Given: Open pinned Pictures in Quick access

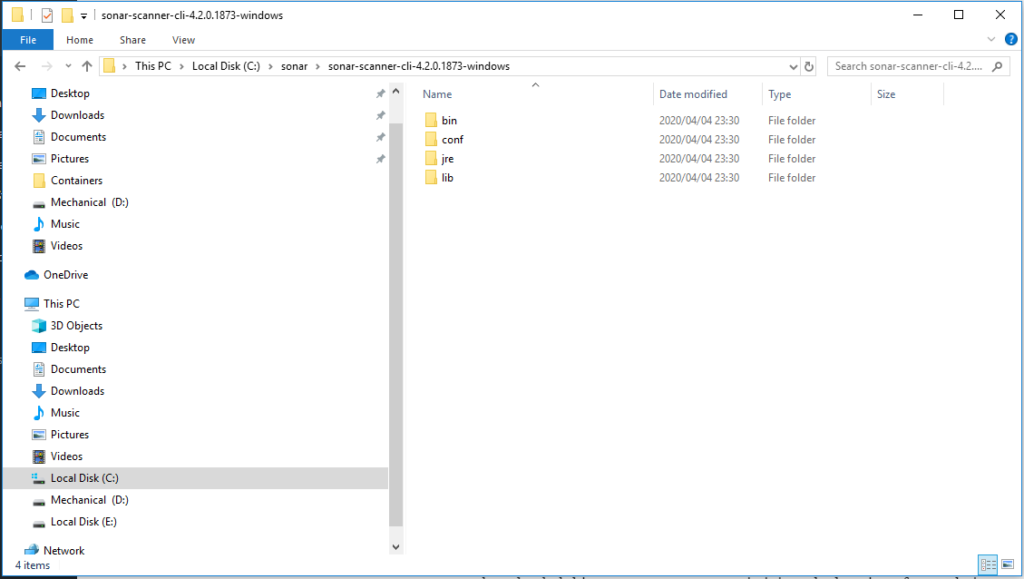Looking at the screenshot, I should point(69,159).
